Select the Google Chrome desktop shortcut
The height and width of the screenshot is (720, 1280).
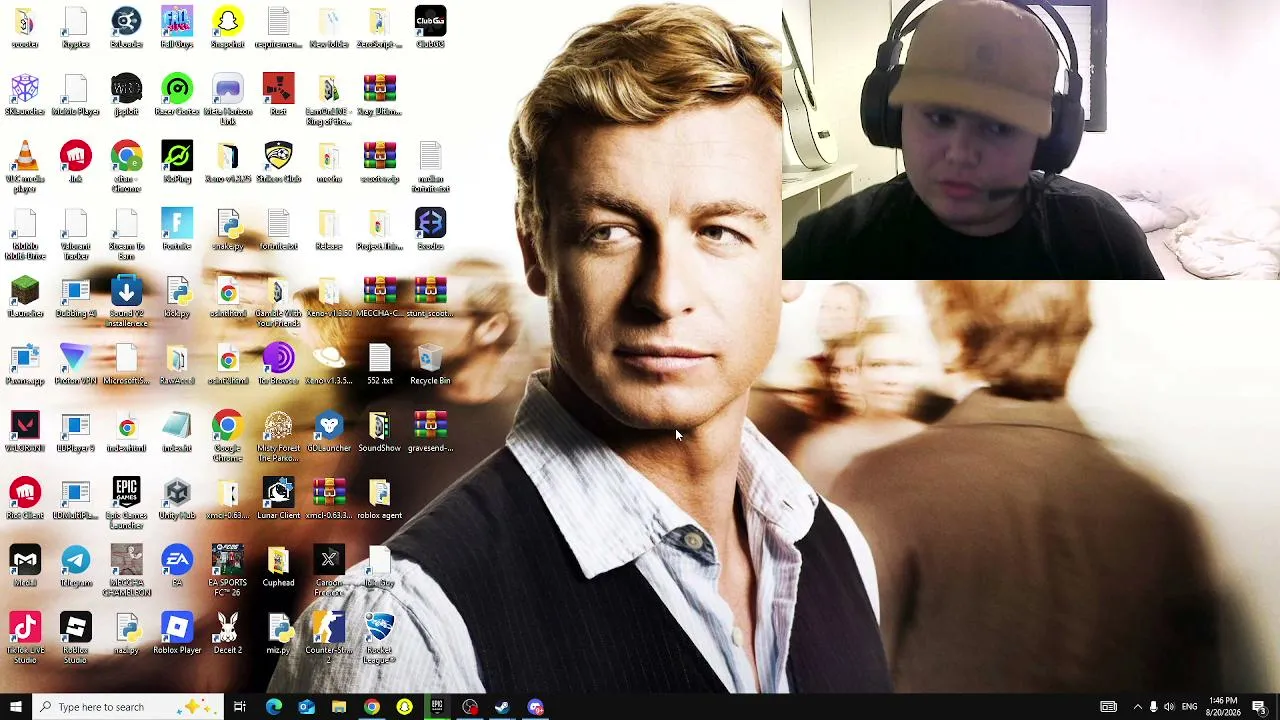click(228, 436)
